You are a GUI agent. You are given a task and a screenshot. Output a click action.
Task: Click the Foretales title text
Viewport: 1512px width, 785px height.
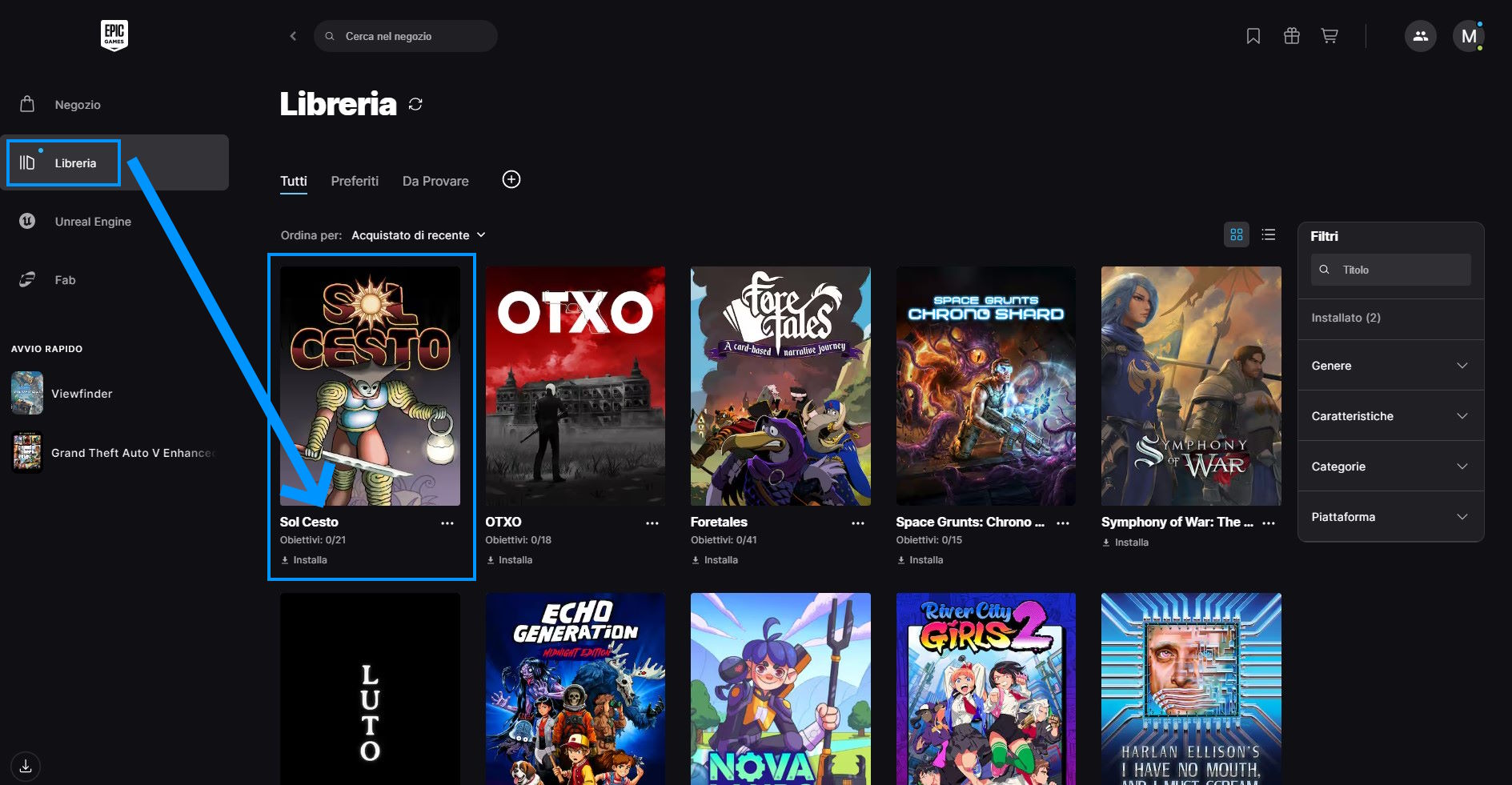(x=719, y=522)
